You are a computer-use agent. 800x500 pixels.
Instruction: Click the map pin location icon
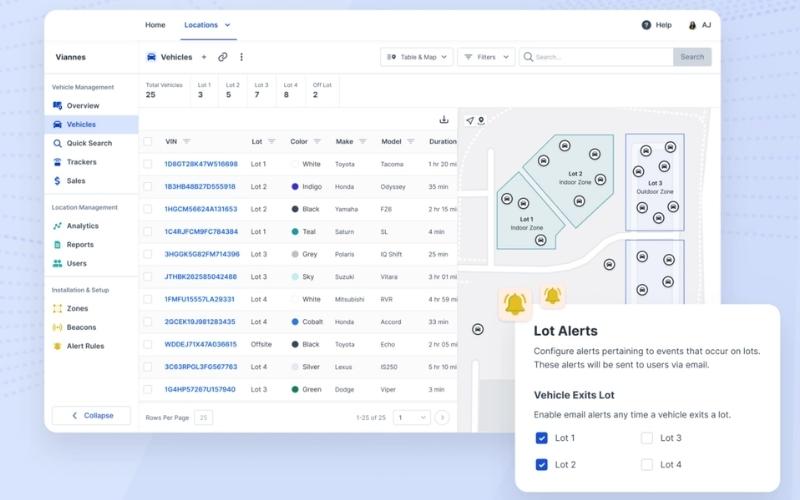click(481, 120)
